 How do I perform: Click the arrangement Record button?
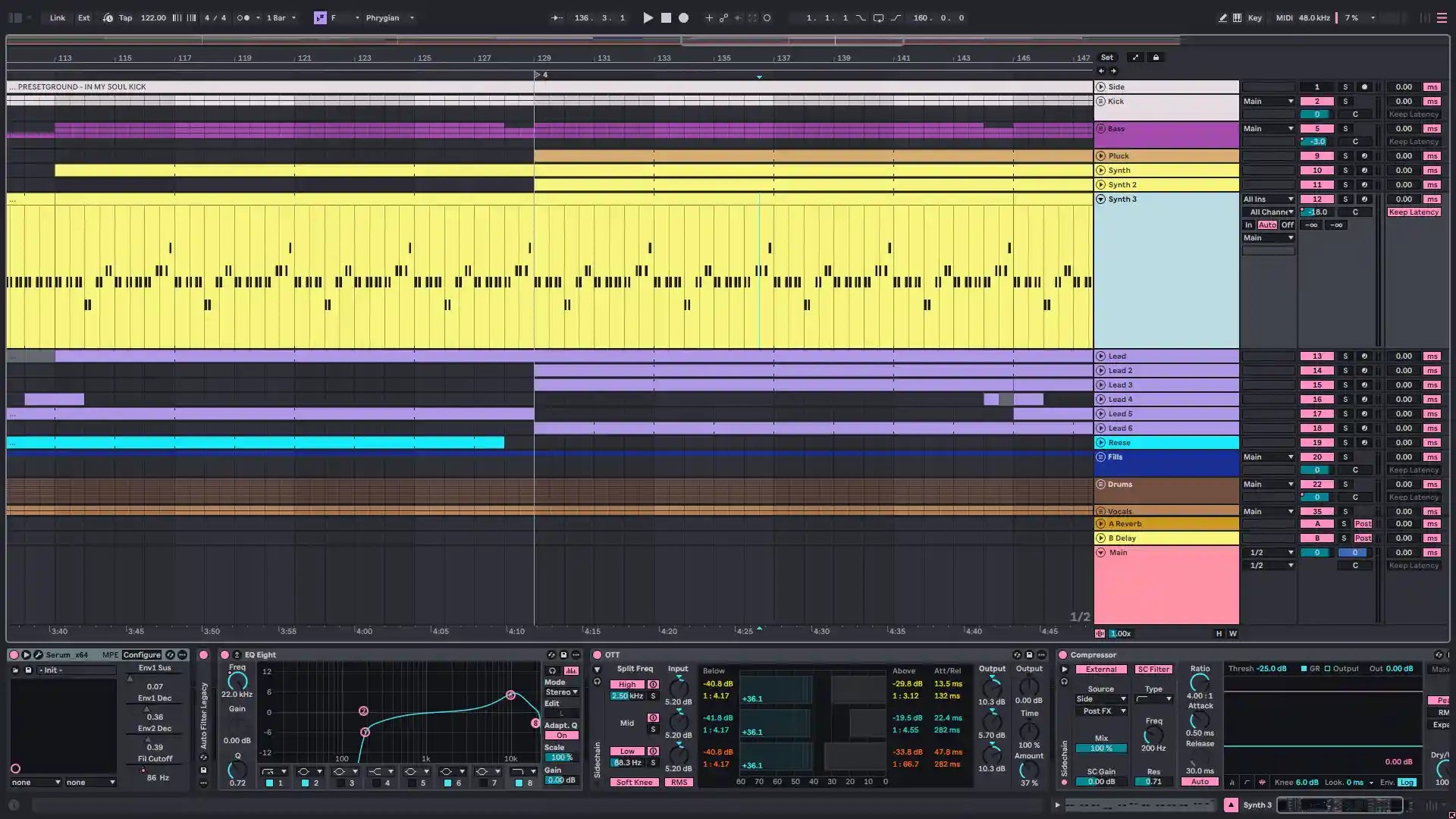pyautogui.click(x=683, y=17)
